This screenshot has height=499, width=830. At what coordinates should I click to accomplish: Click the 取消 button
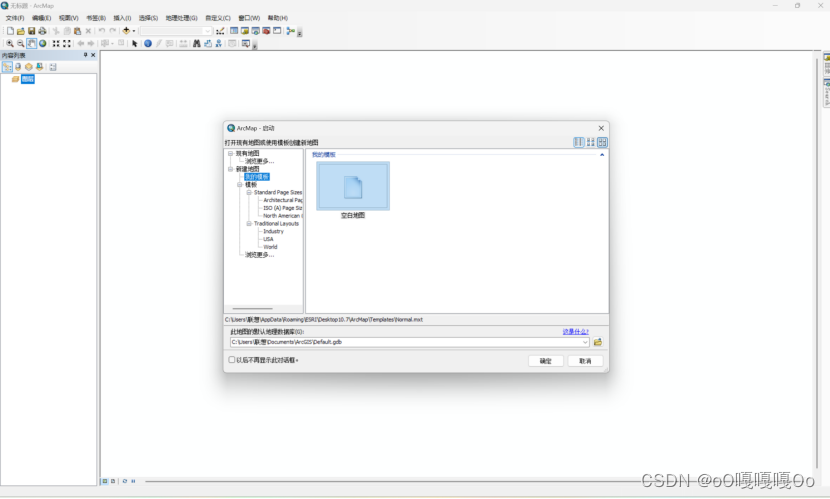pos(585,361)
